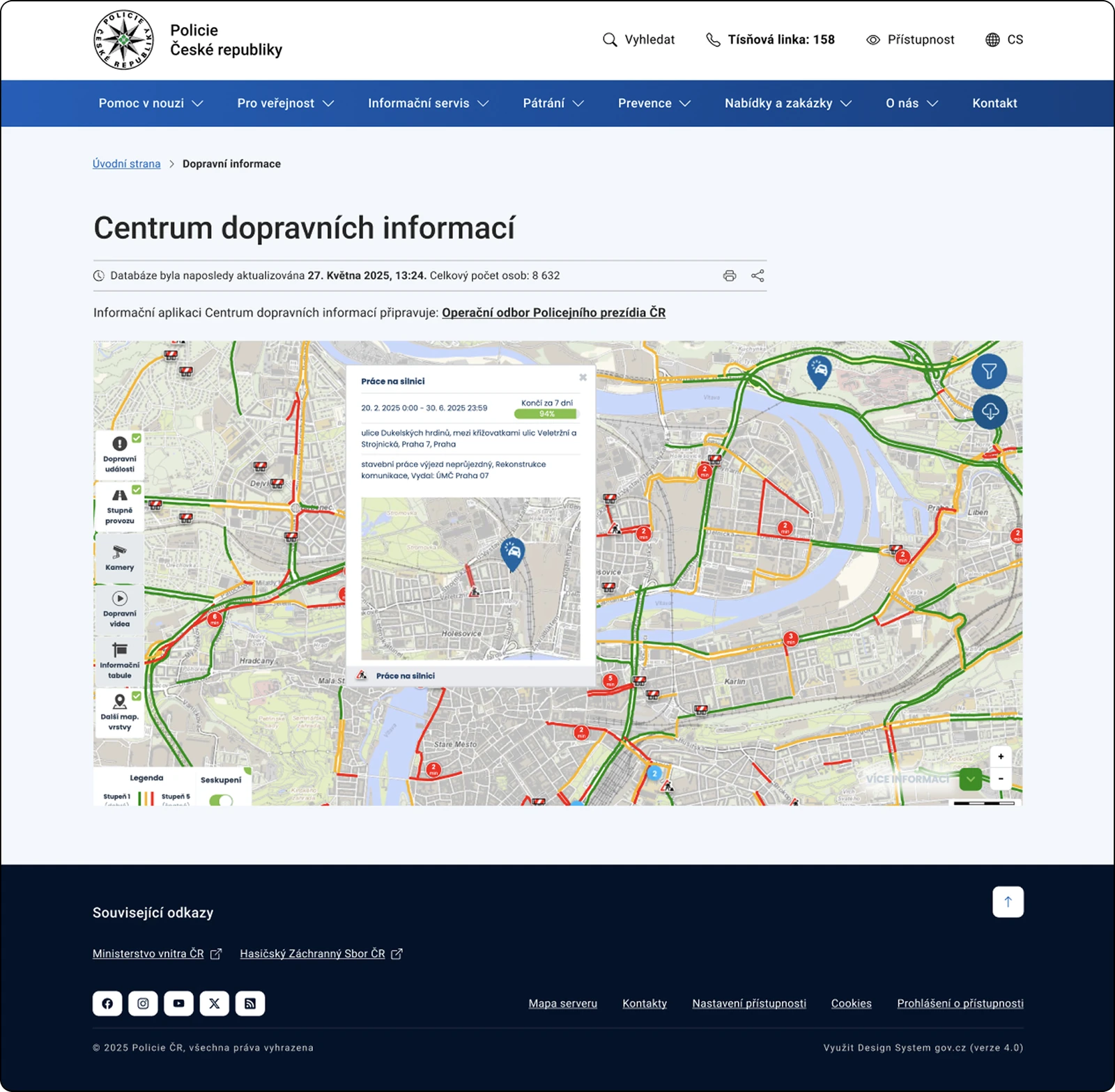
Task: Click the Dopravní informace breadcrumb text
Action: click(231, 164)
